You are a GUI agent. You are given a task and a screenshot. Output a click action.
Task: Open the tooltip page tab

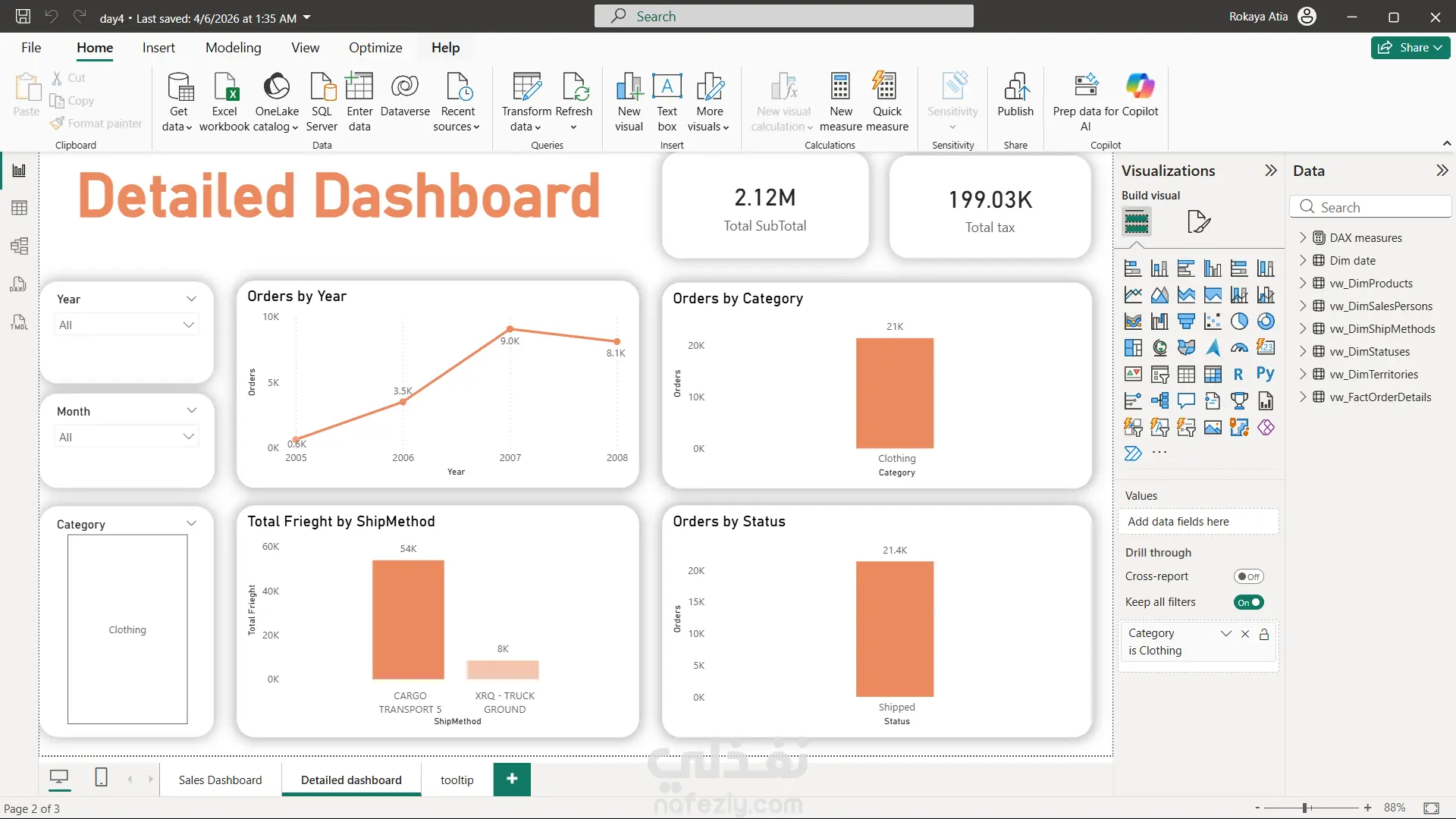coord(457,780)
